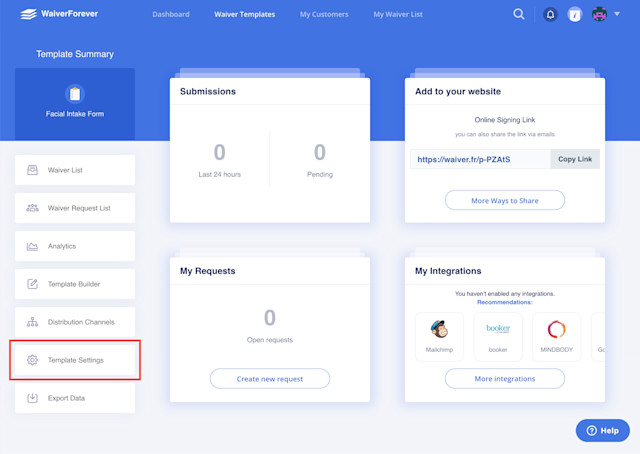The width and height of the screenshot is (640, 454).
Task: Click More integrations button
Action: coord(505,379)
